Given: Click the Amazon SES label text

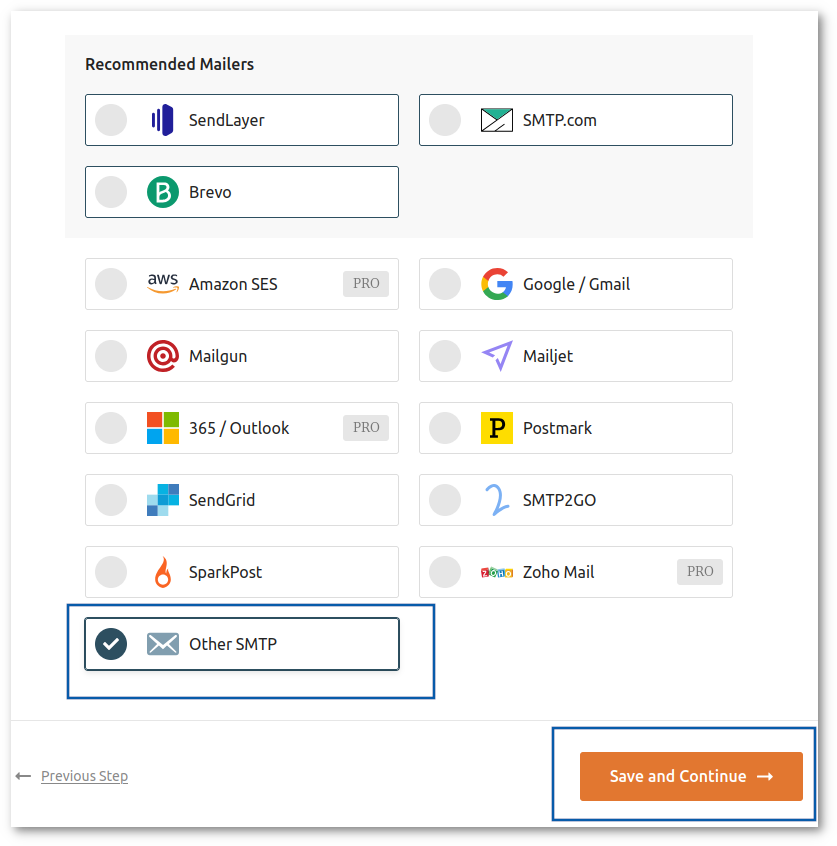Looking at the screenshot, I should coord(233,284).
